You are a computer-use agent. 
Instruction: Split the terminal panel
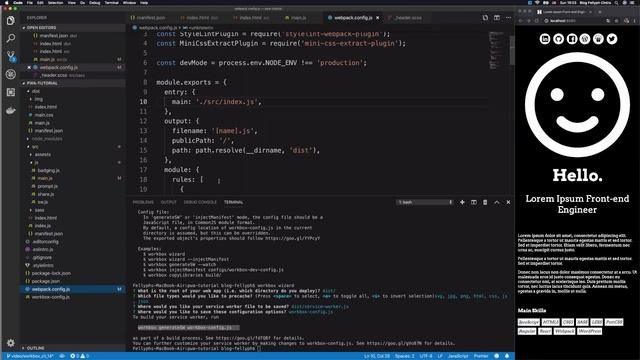coord(473,202)
